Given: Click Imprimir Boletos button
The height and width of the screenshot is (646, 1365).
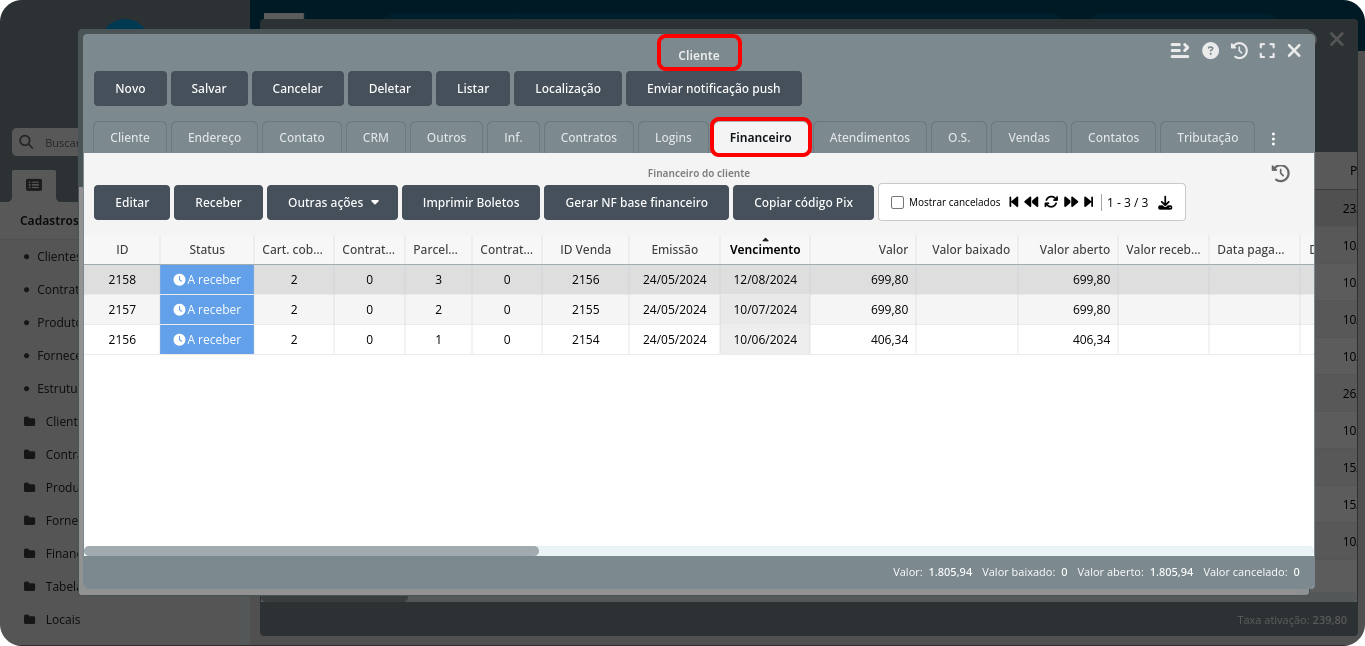Looking at the screenshot, I should point(471,202).
